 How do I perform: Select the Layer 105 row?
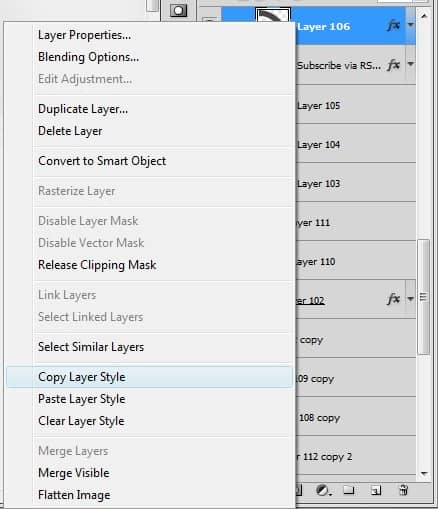pyautogui.click(x=356, y=106)
